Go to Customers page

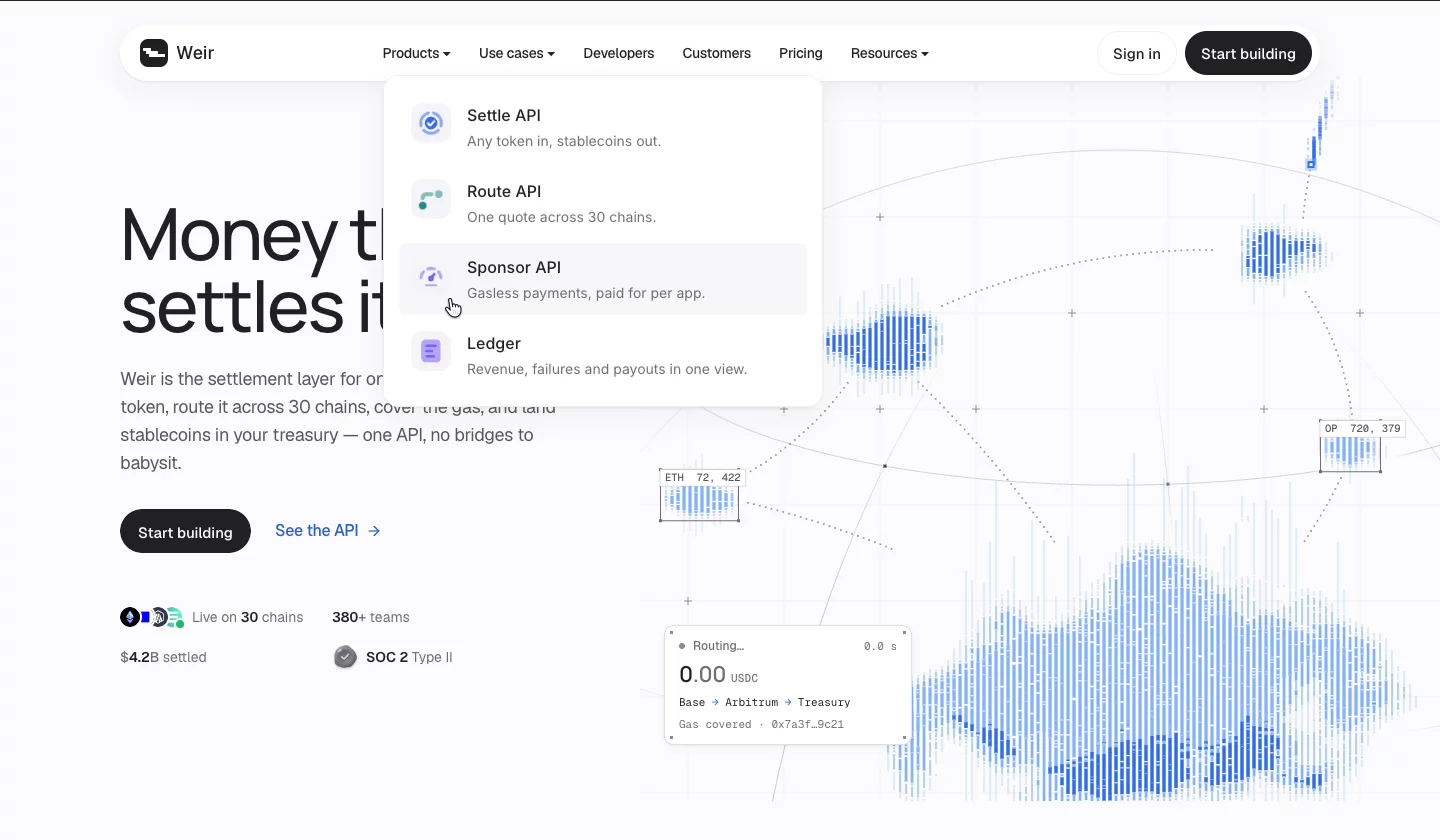(717, 53)
